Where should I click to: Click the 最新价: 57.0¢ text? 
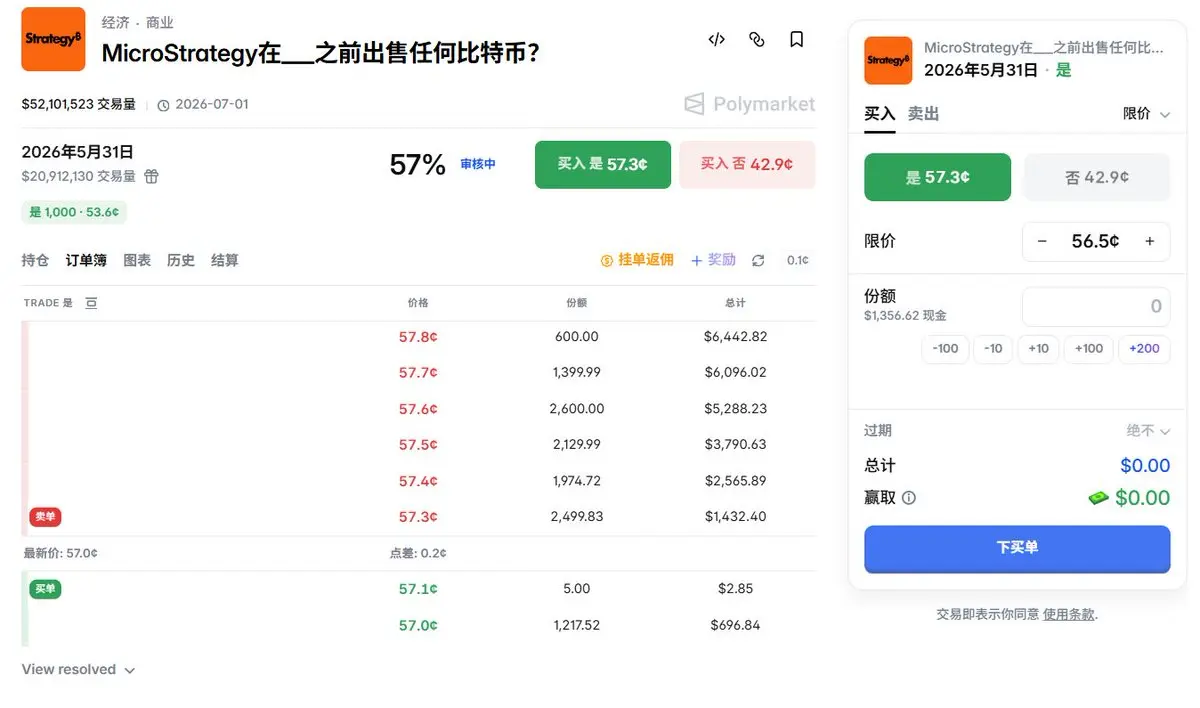click(60, 553)
